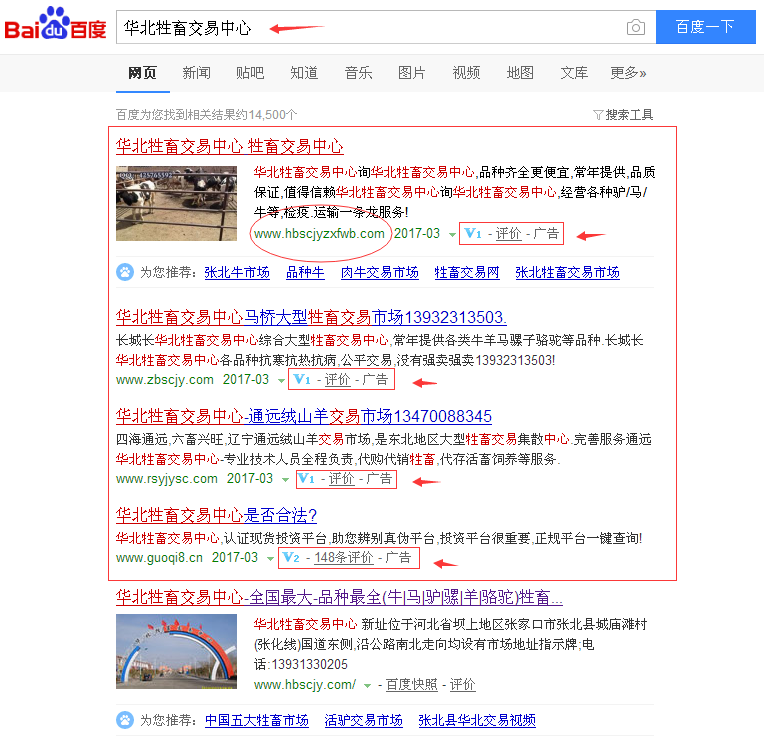Switch to the 音乐 tab

pos(358,73)
